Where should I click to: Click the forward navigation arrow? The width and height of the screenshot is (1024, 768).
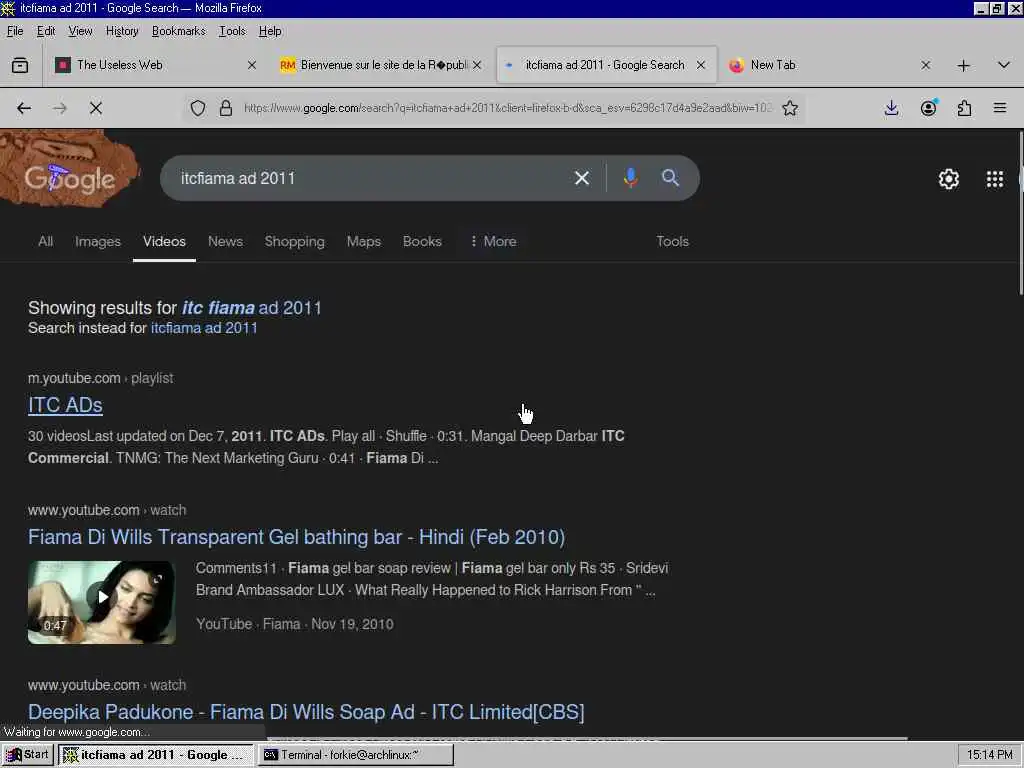click(x=60, y=108)
